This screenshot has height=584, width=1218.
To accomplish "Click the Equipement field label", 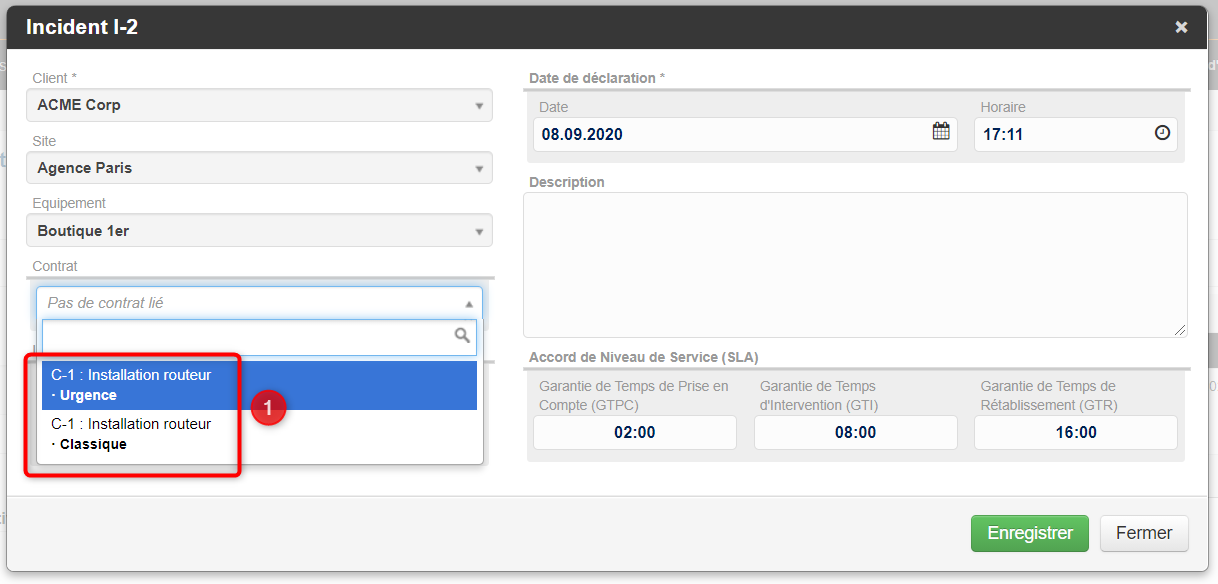I will (69, 203).
